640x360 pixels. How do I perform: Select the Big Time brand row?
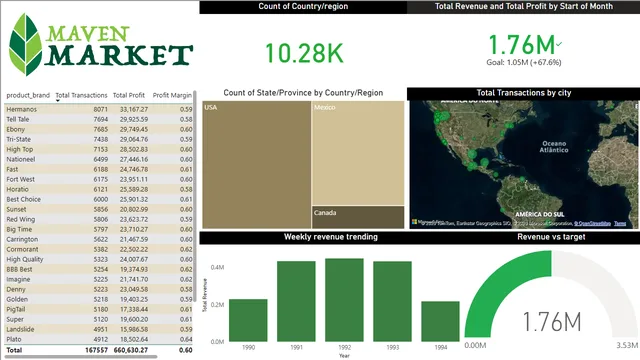click(x=99, y=229)
